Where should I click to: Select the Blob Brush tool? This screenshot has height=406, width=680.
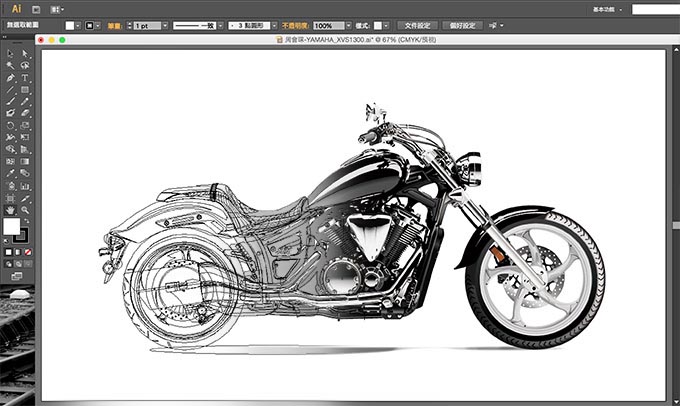pyautogui.click(x=10, y=113)
